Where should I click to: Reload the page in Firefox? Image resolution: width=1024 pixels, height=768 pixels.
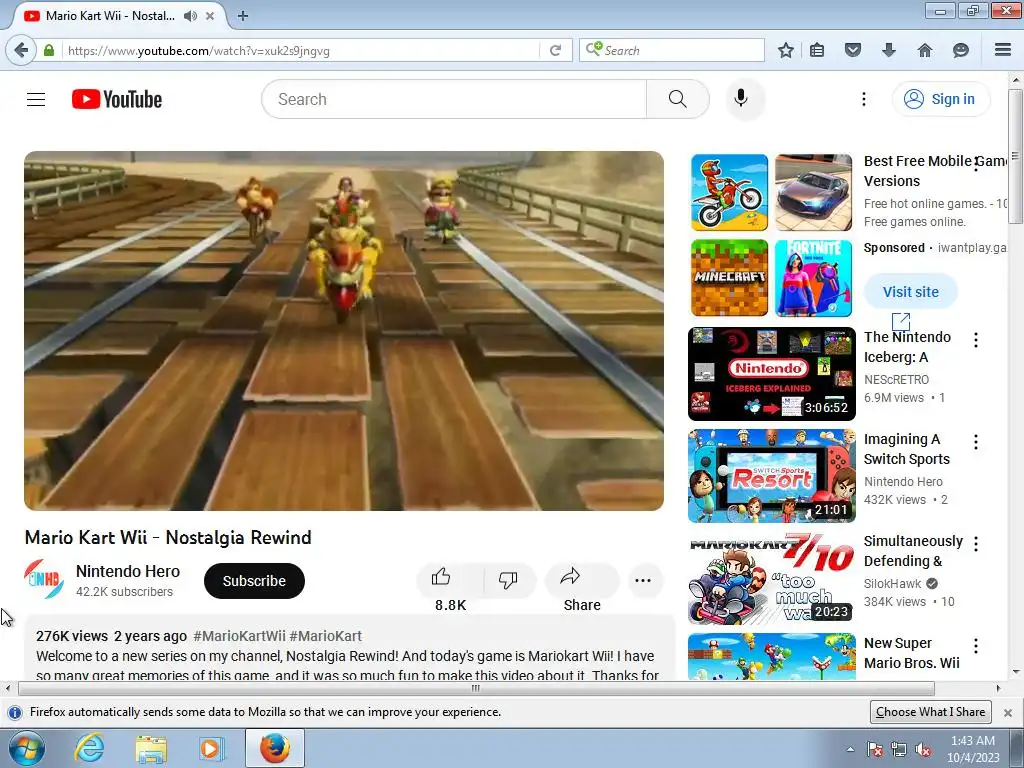(x=555, y=50)
